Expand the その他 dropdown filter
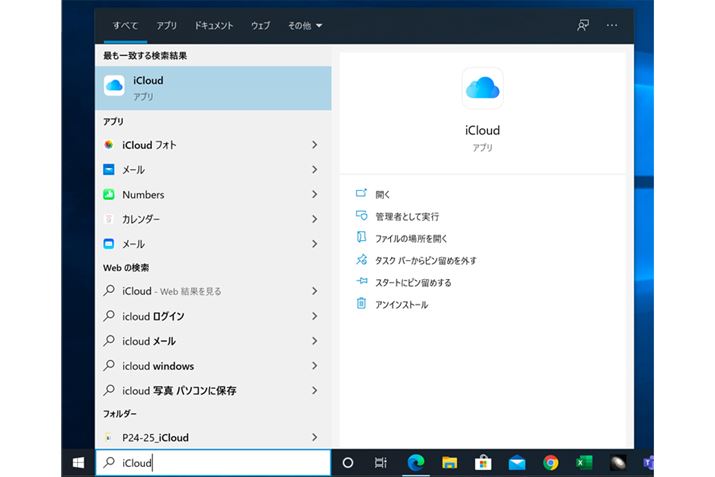Screen dimensions: 715x477 pos(305,25)
